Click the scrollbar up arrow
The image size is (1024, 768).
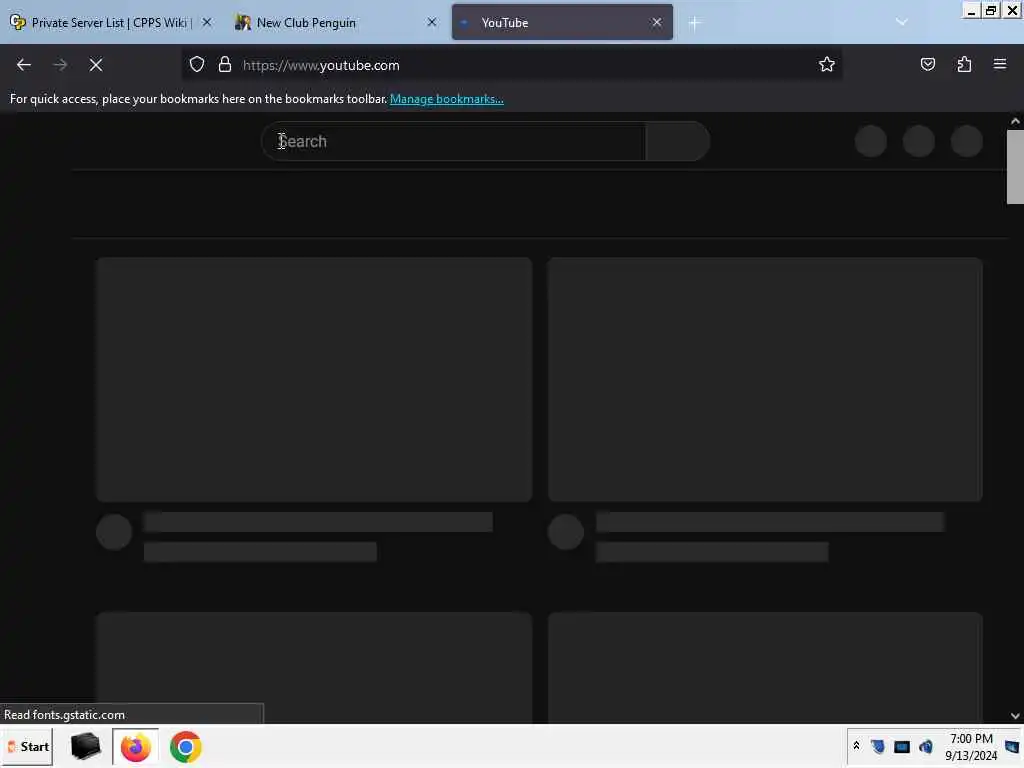(1015, 121)
